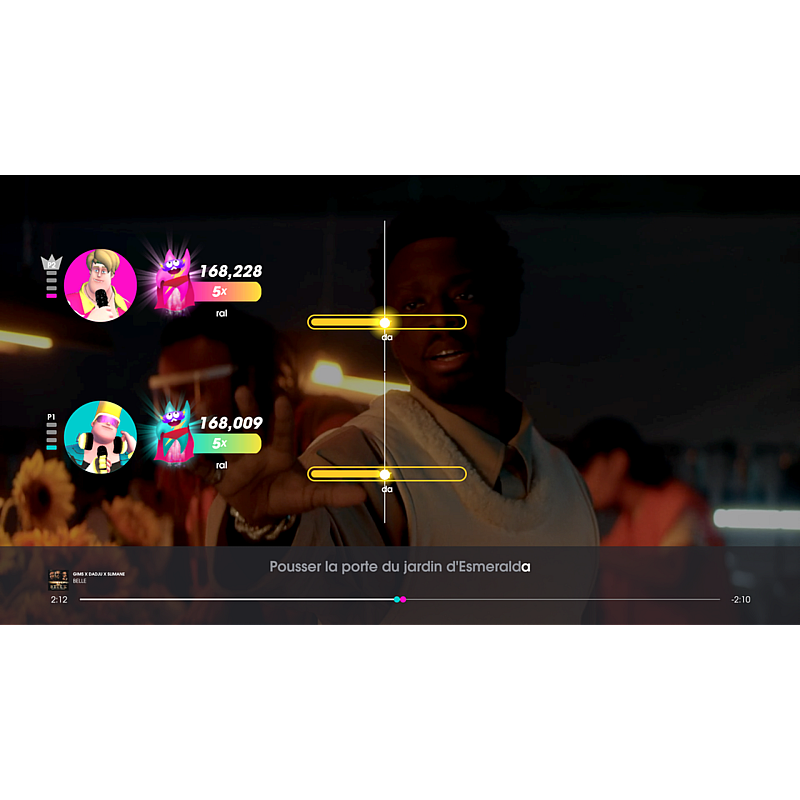The image size is (800, 800).
Task: Click the P1 level meter bars
Action: (51, 437)
